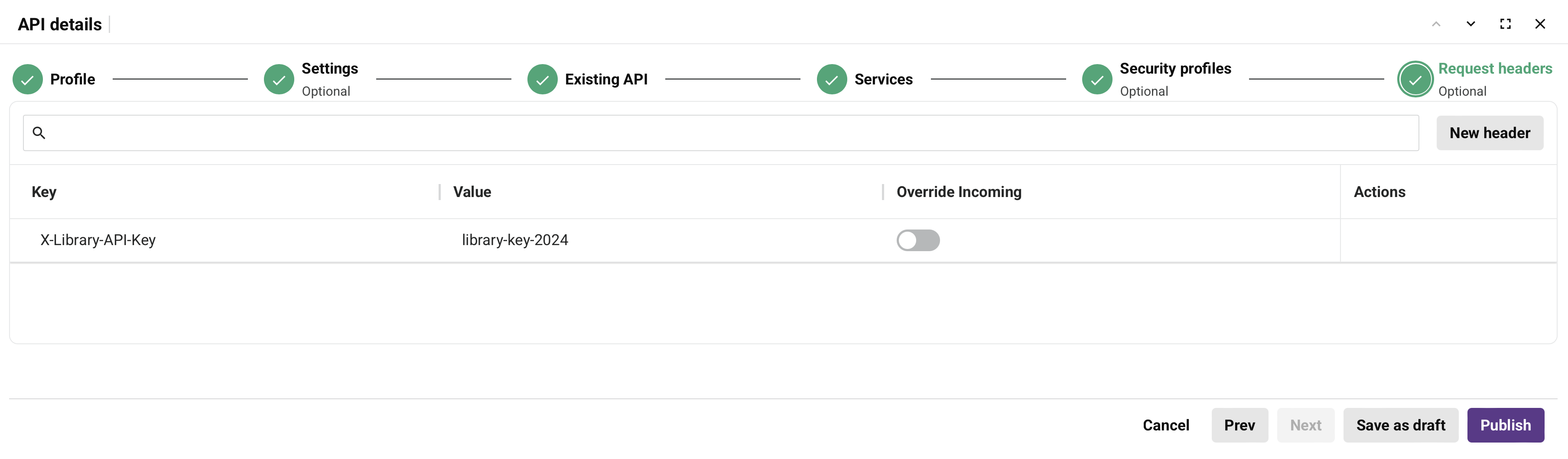The width and height of the screenshot is (1568, 459).
Task: Click the Security profiles checkmark icon
Action: coord(1097,78)
